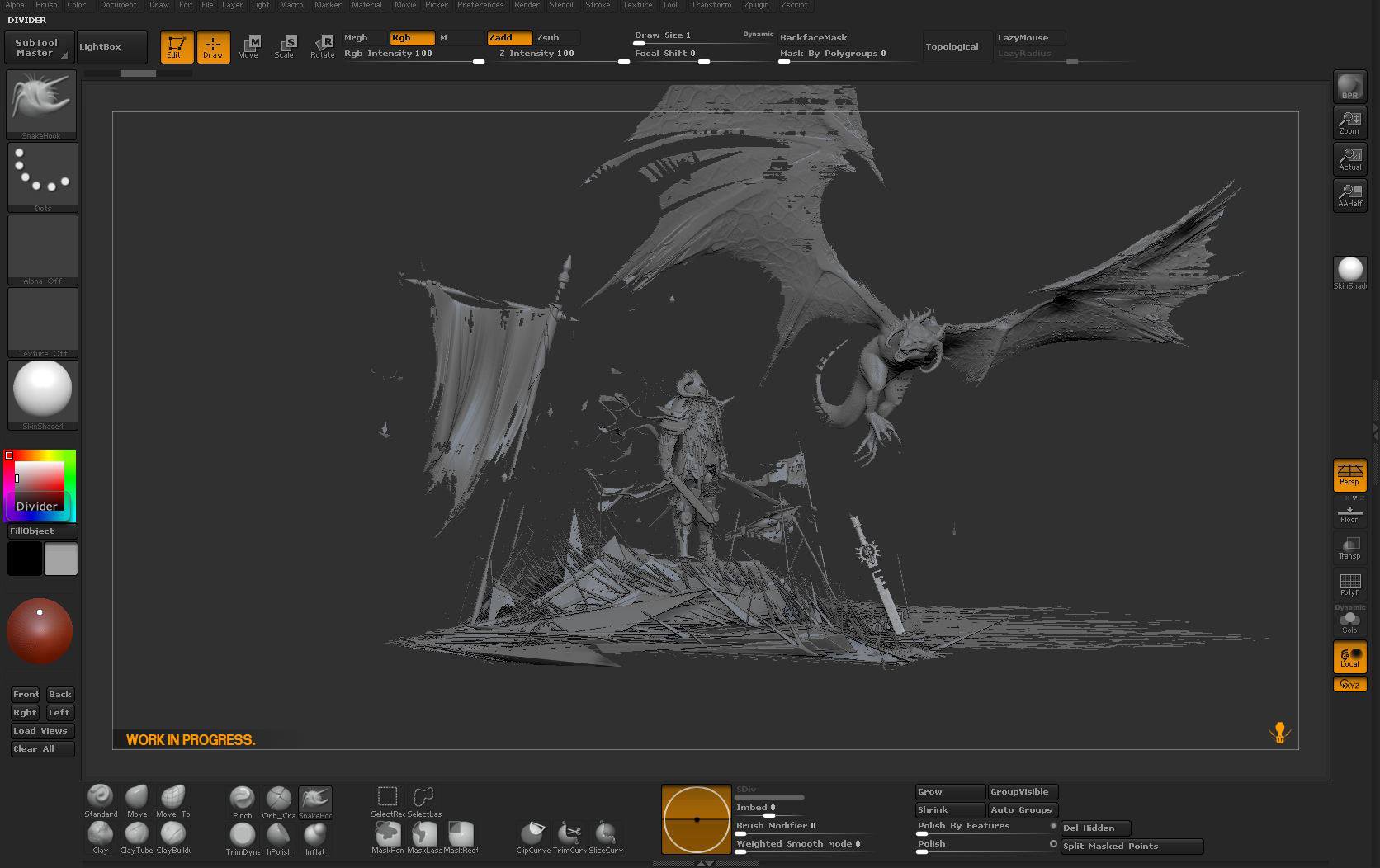Click the BPR render icon

coord(1349,87)
